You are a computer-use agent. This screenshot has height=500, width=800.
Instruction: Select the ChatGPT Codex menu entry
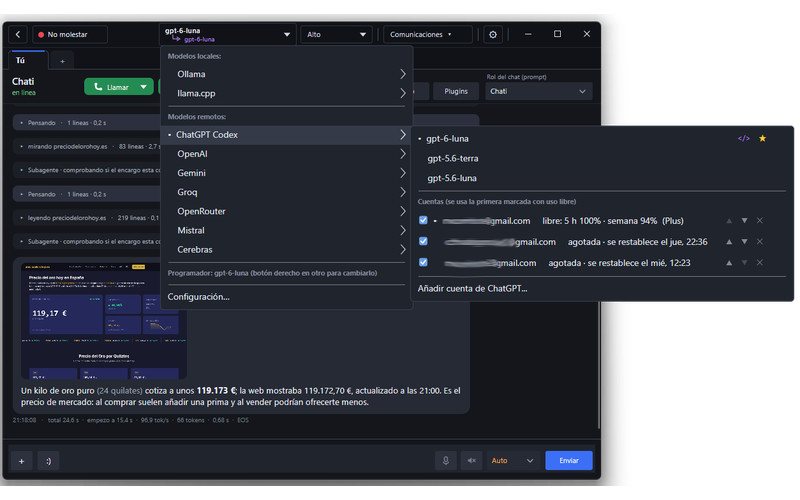point(286,135)
